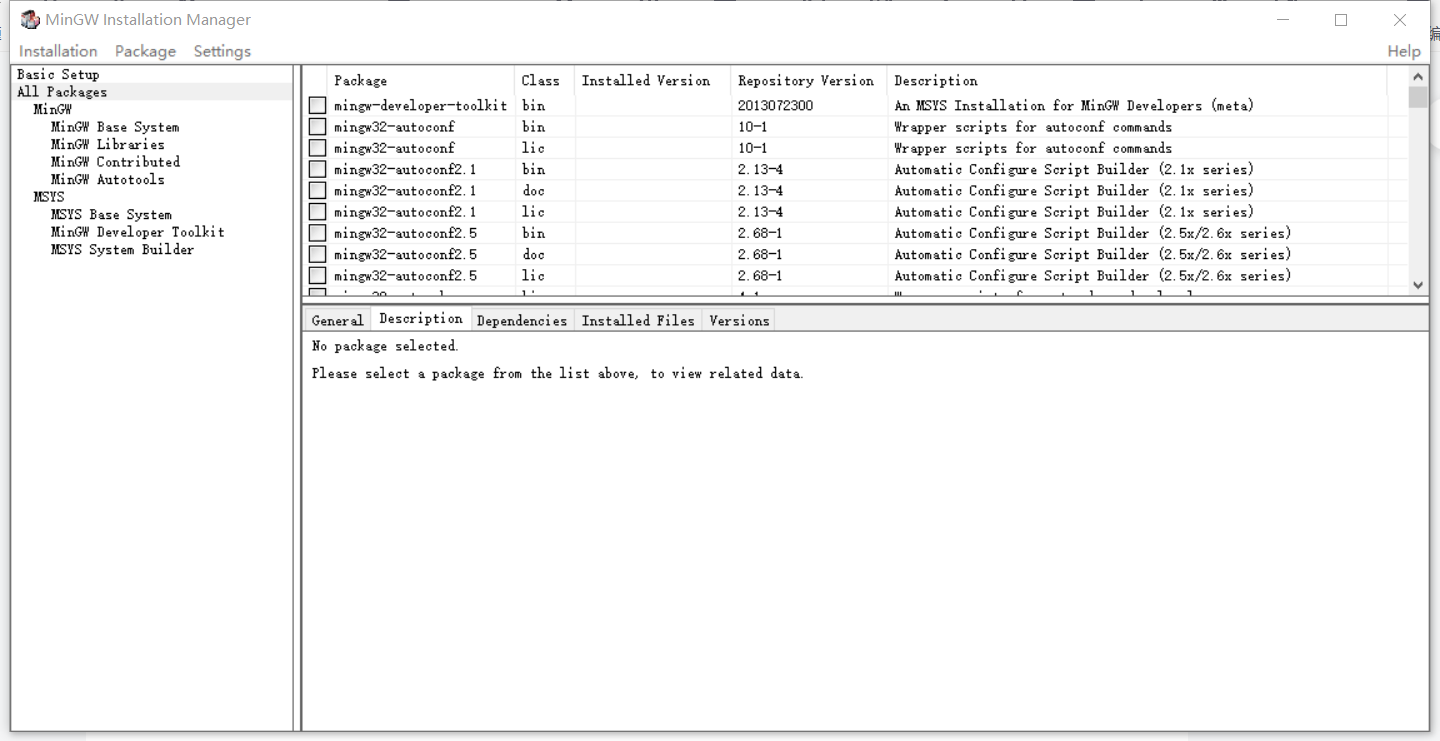Check the mingw-developer-toolkit package checkbox
Screen dimensions: 1440x741
click(316, 105)
